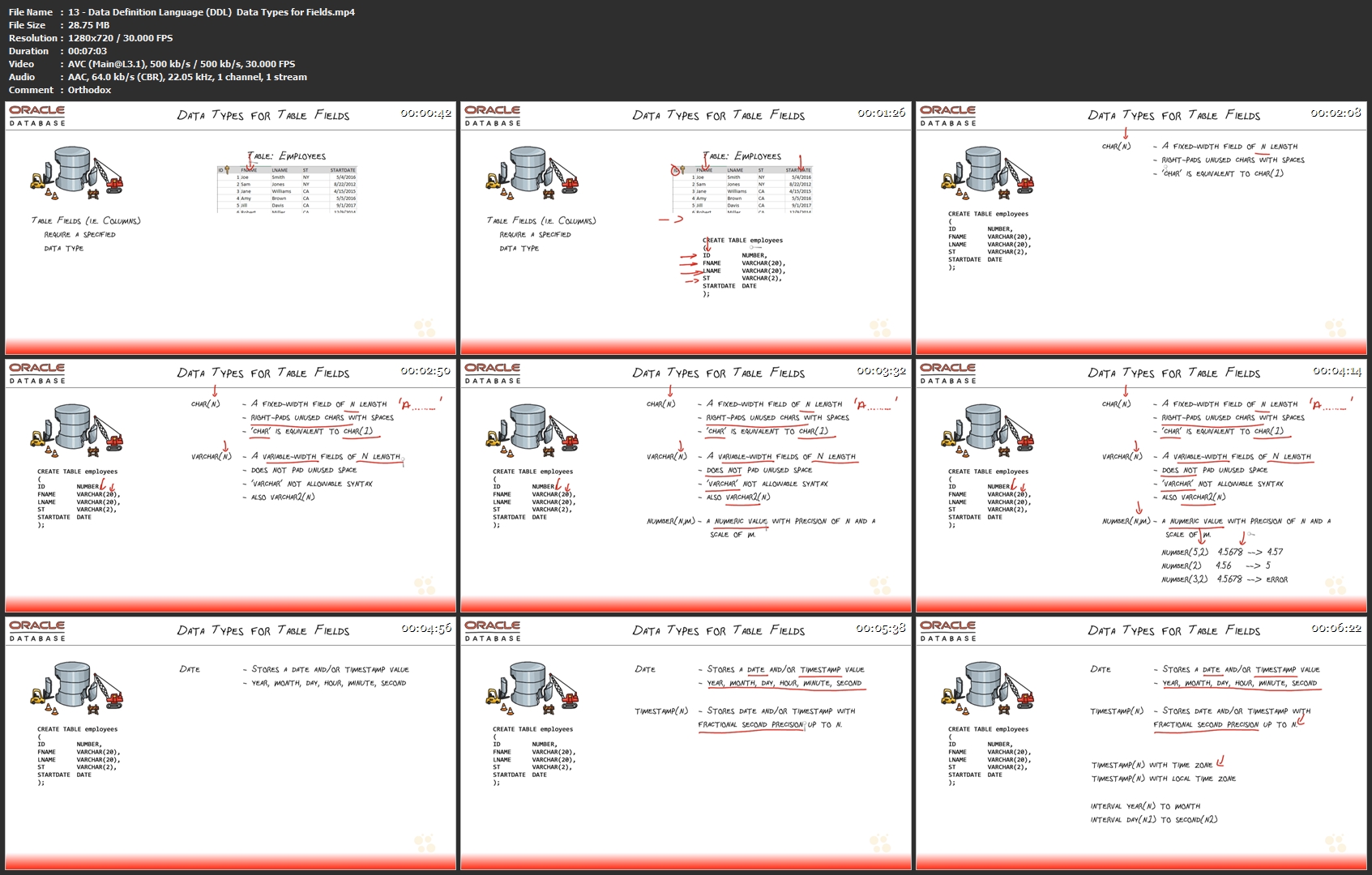Open the frame thumbnail stamped 00:01:26
The image size is (1372, 875).
686,228
